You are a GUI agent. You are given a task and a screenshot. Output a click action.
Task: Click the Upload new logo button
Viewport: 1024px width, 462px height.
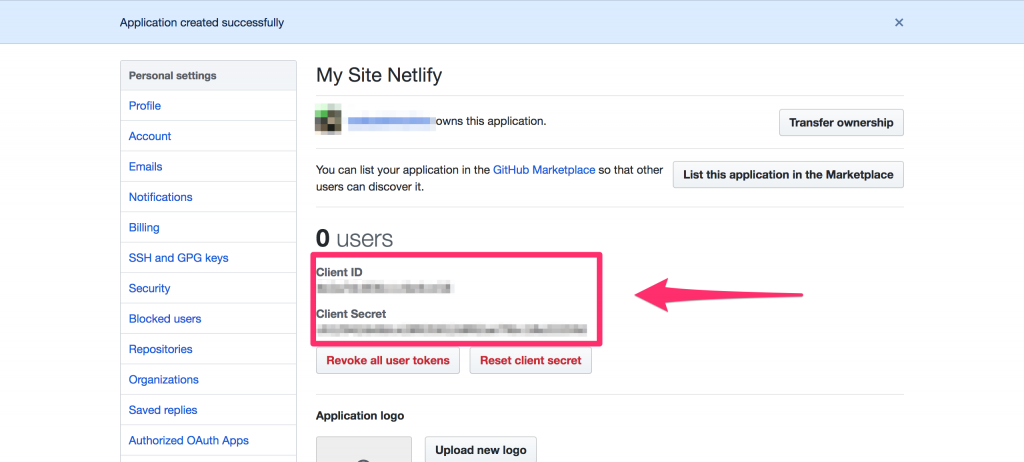pos(481,450)
